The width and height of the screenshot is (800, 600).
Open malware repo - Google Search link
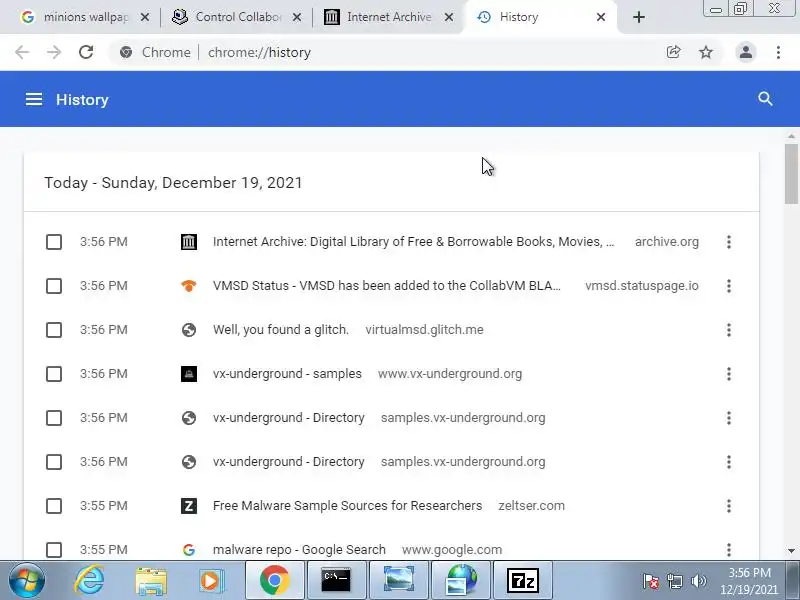point(299,549)
